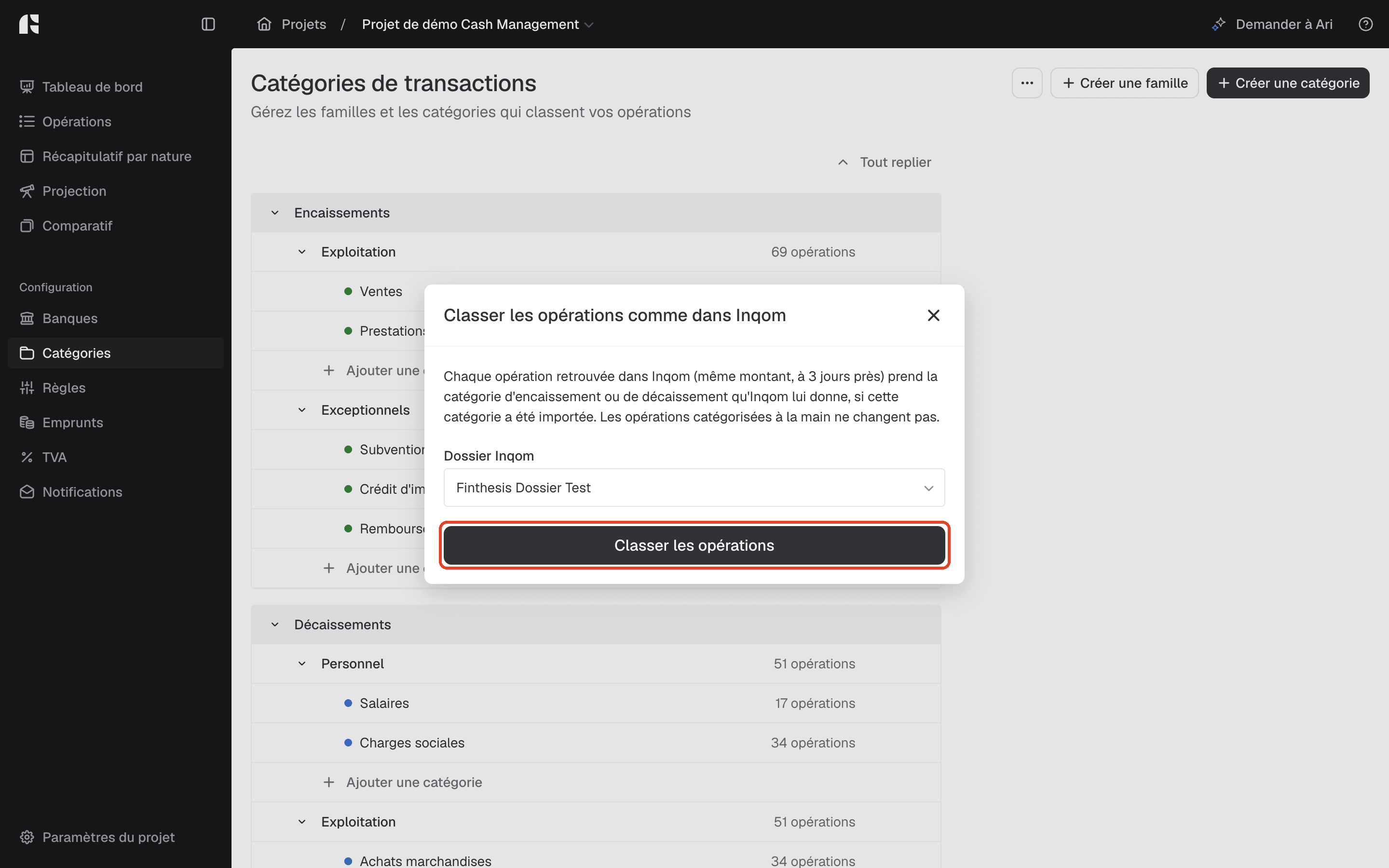Click the Classer les opérations button
1389x868 pixels.
694,545
